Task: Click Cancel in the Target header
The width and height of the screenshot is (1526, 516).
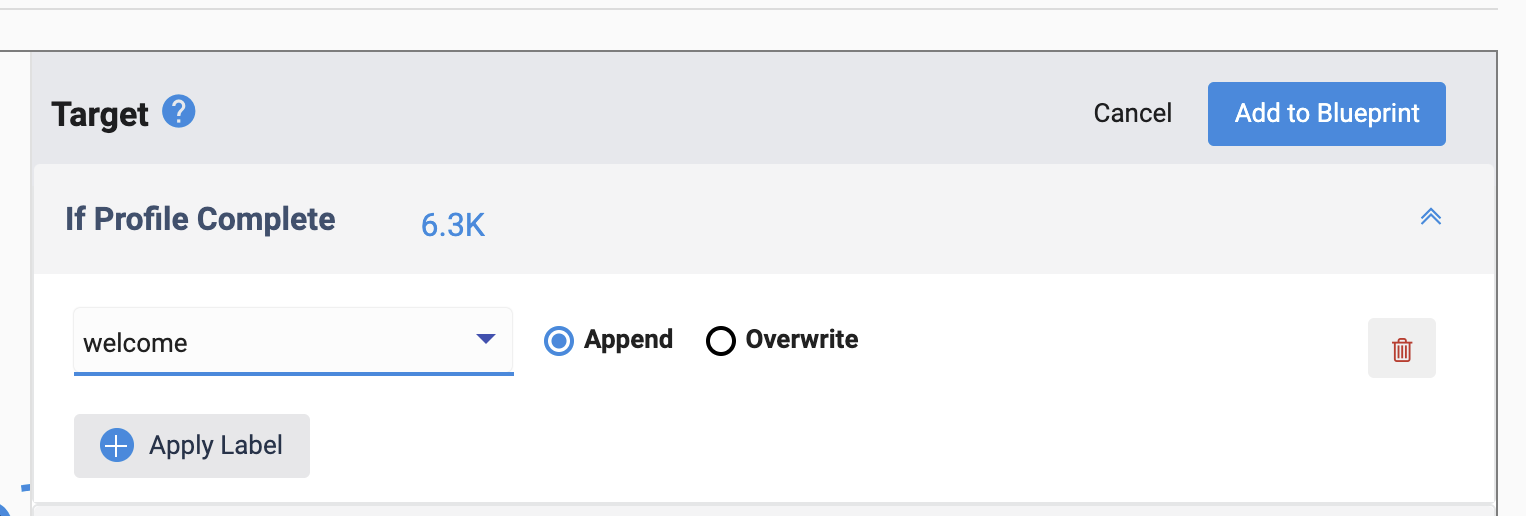Action: [x=1133, y=114]
